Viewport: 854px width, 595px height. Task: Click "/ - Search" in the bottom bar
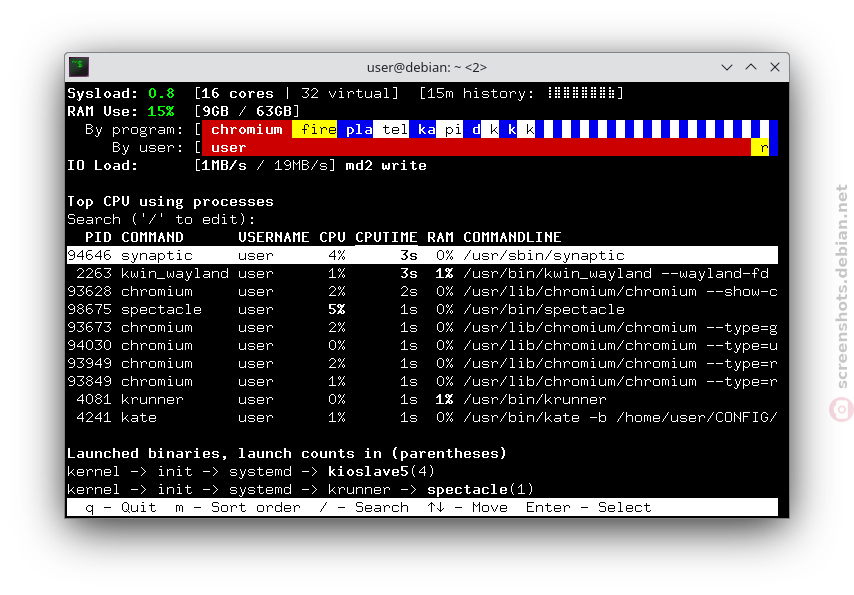click(364, 507)
